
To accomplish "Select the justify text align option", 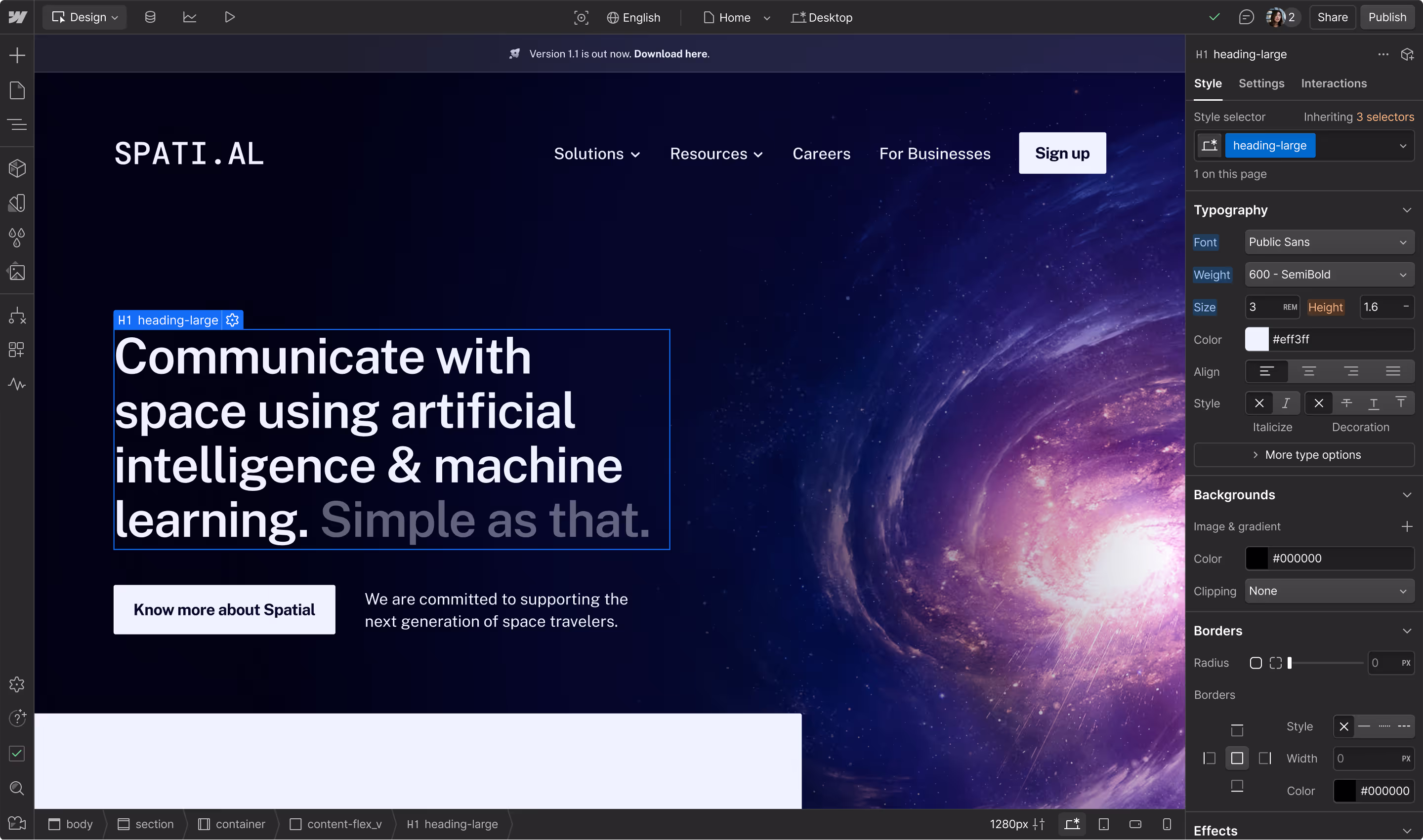I will coord(1393,372).
